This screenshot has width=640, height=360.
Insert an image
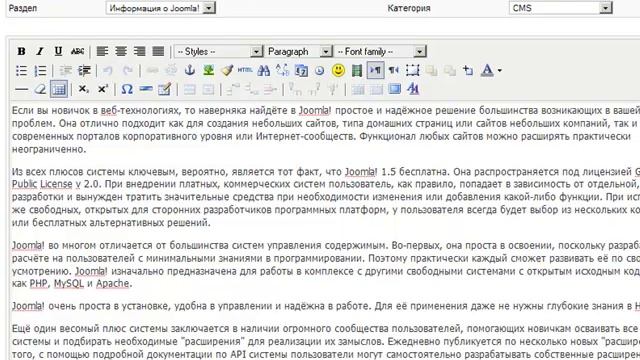(x=209, y=71)
